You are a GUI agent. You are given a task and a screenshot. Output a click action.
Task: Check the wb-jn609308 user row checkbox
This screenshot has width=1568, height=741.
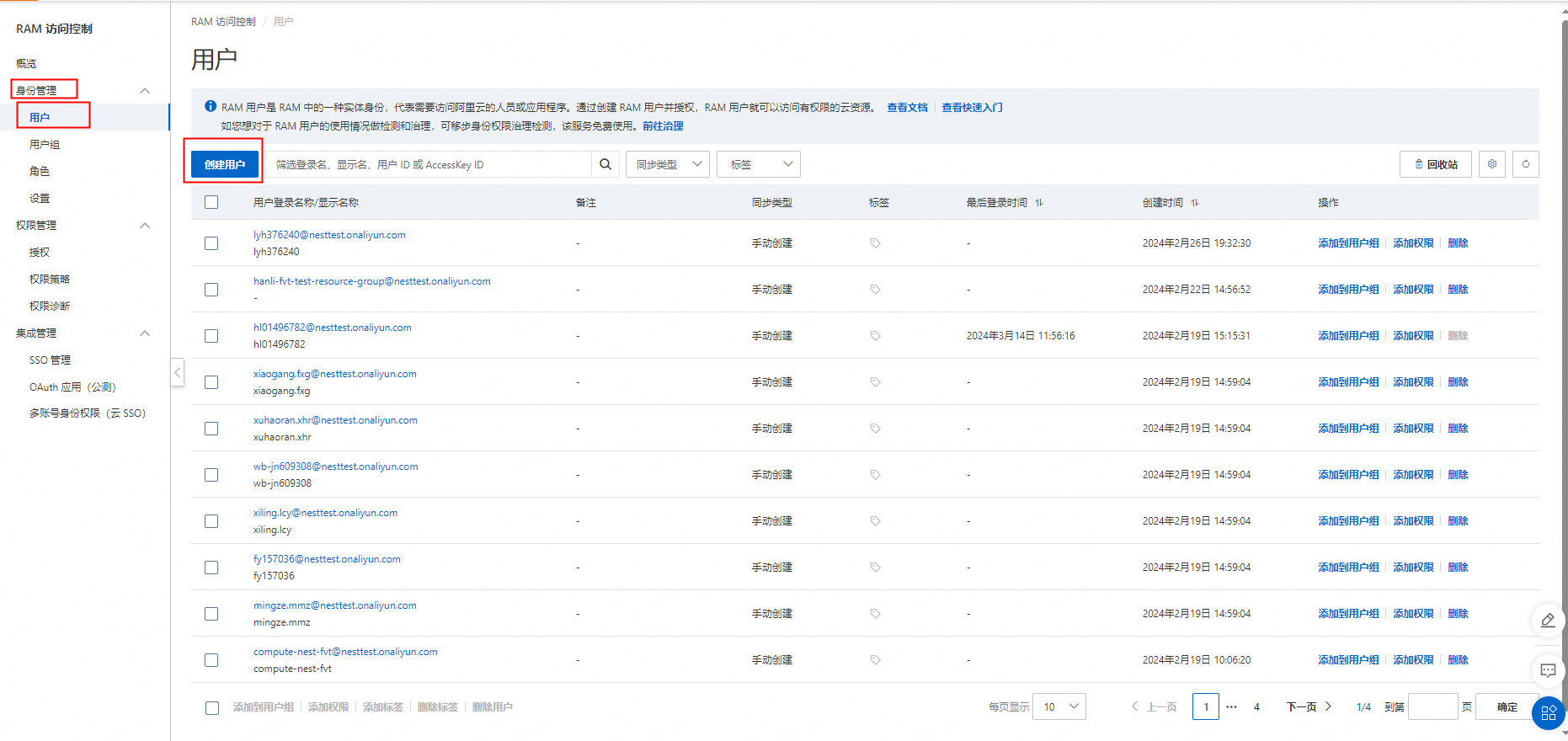point(211,475)
